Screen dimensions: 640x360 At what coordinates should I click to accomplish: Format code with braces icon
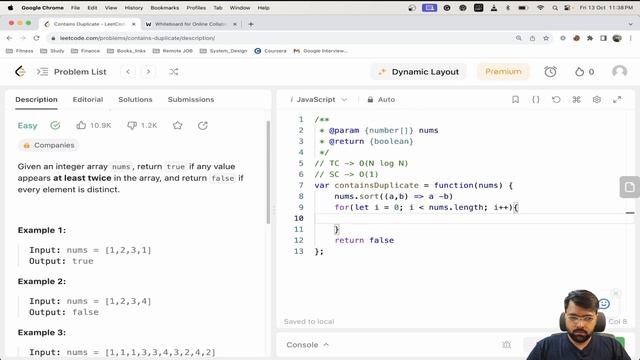536,100
